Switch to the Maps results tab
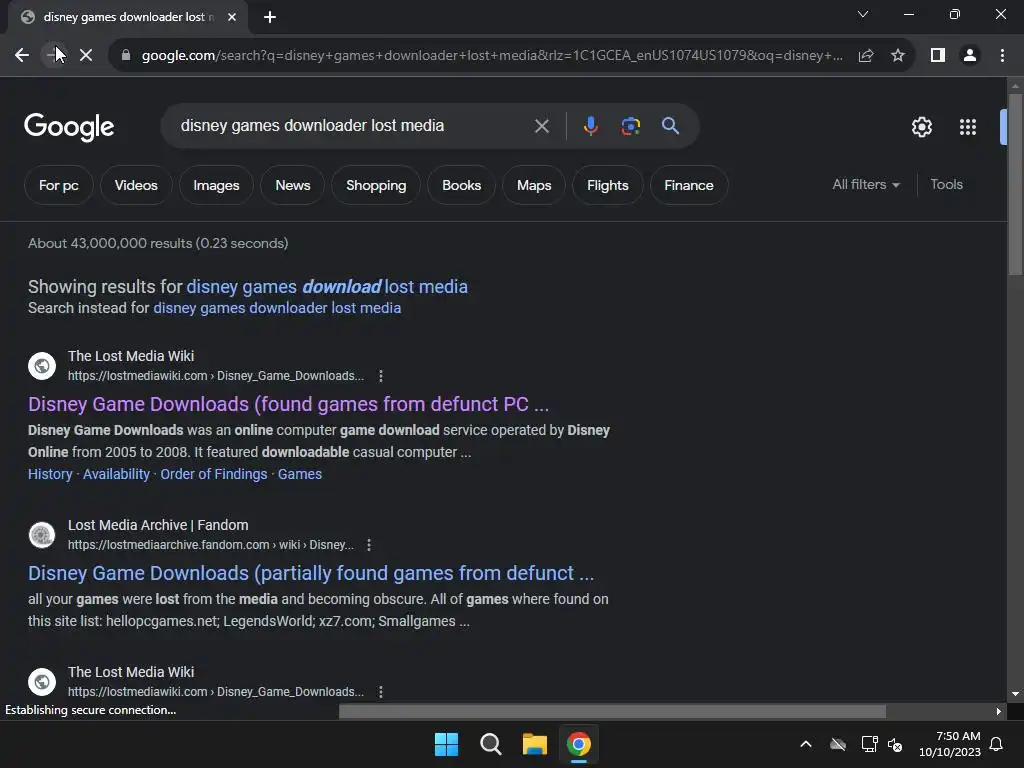The height and width of the screenshot is (768, 1024). (x=534, y=185)
